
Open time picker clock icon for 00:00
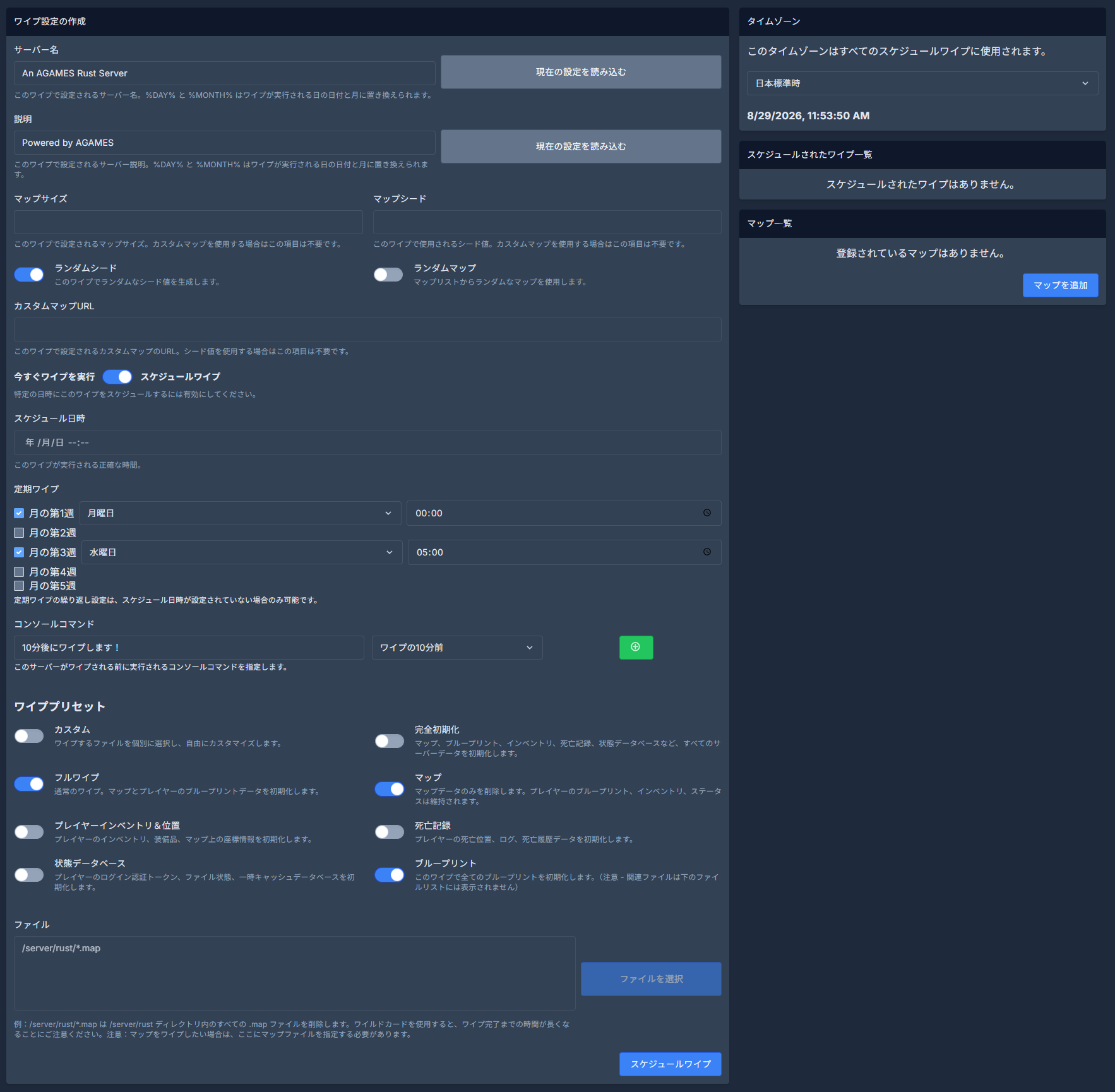click(707, 513)
